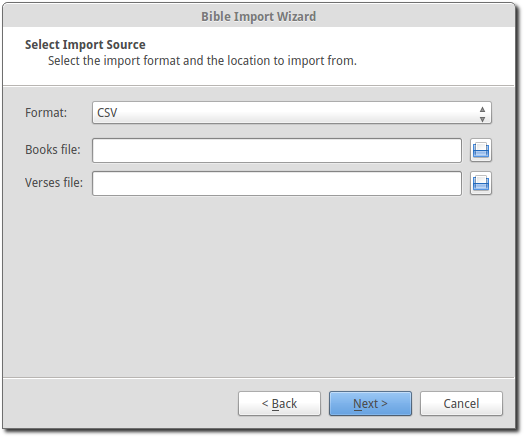The image size is (524, 437).
Task: Click the 'Books file:' label
Action: (53, 150)
